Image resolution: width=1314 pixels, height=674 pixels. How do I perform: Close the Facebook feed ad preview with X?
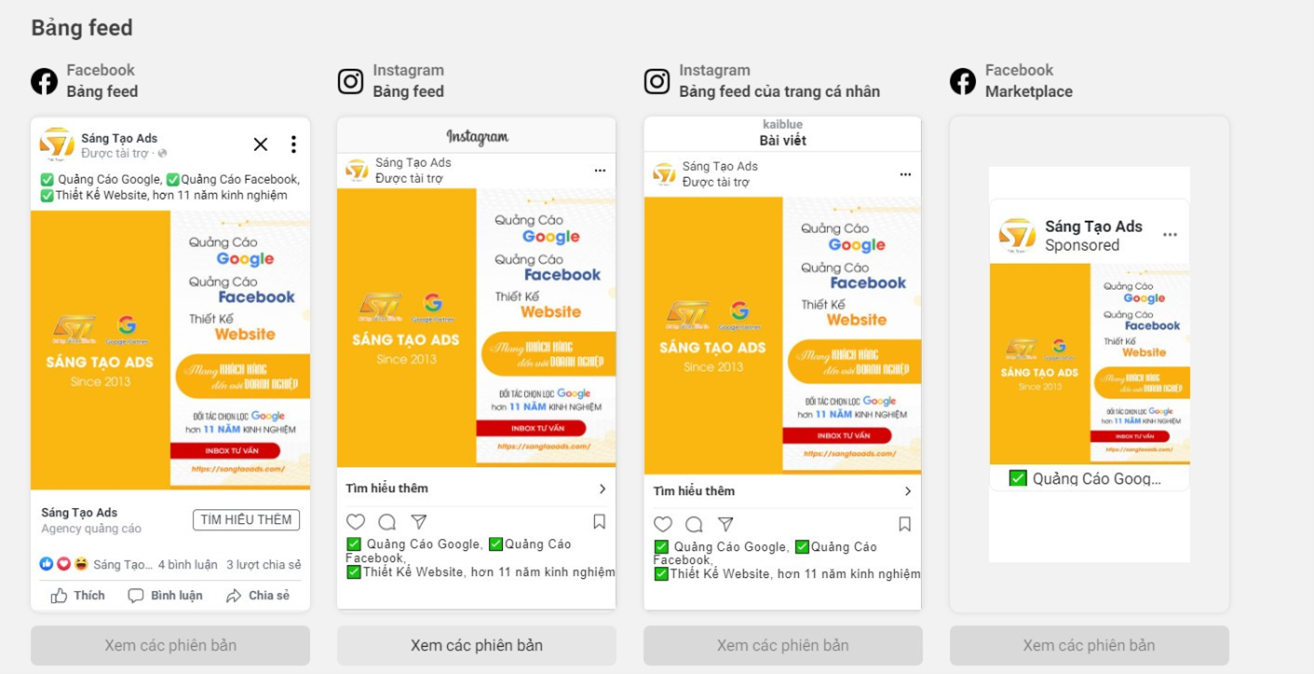tap(261, 145)
